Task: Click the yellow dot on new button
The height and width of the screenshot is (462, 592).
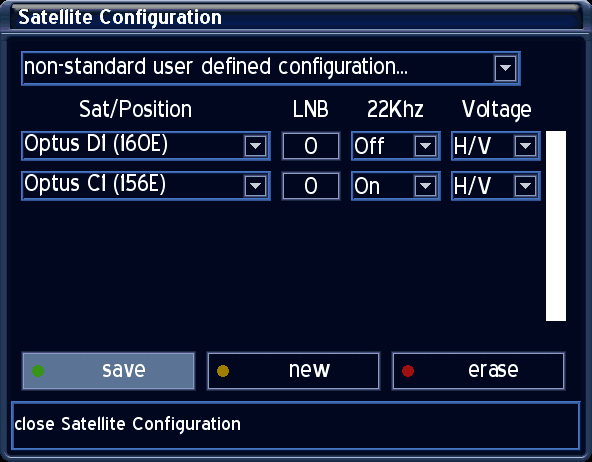Action: coord(223,371)
